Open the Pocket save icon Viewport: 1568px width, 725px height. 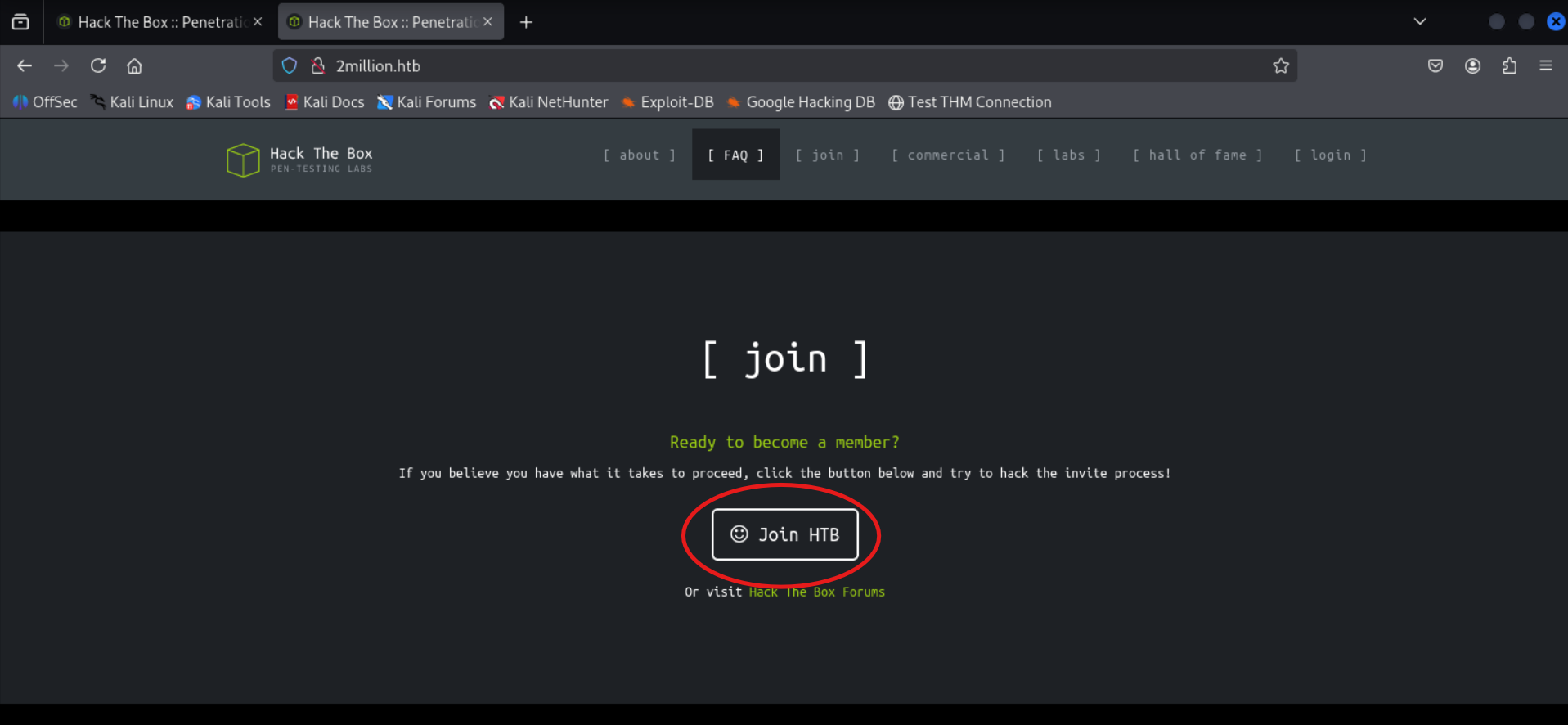click(1435, 65)
